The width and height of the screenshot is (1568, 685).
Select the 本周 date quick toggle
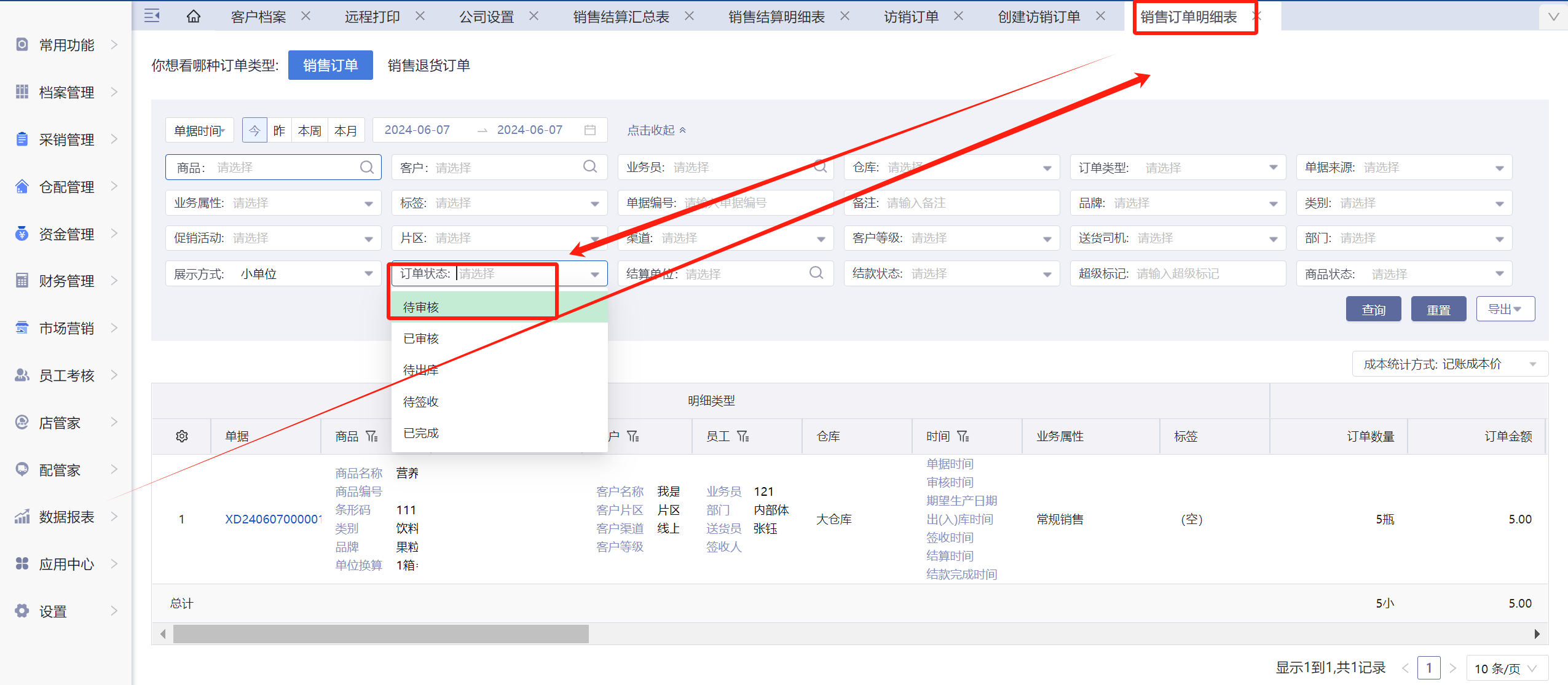tap(310, 130)
